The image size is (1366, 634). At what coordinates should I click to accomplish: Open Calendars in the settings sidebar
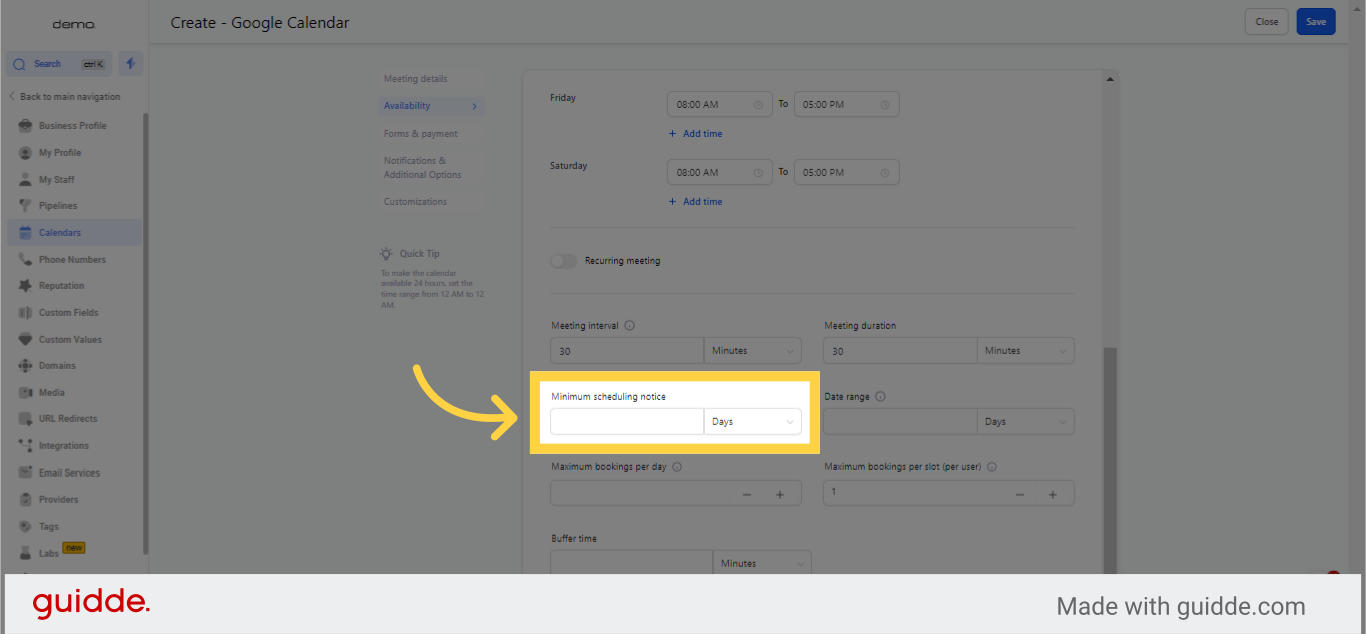coord(60,233)
